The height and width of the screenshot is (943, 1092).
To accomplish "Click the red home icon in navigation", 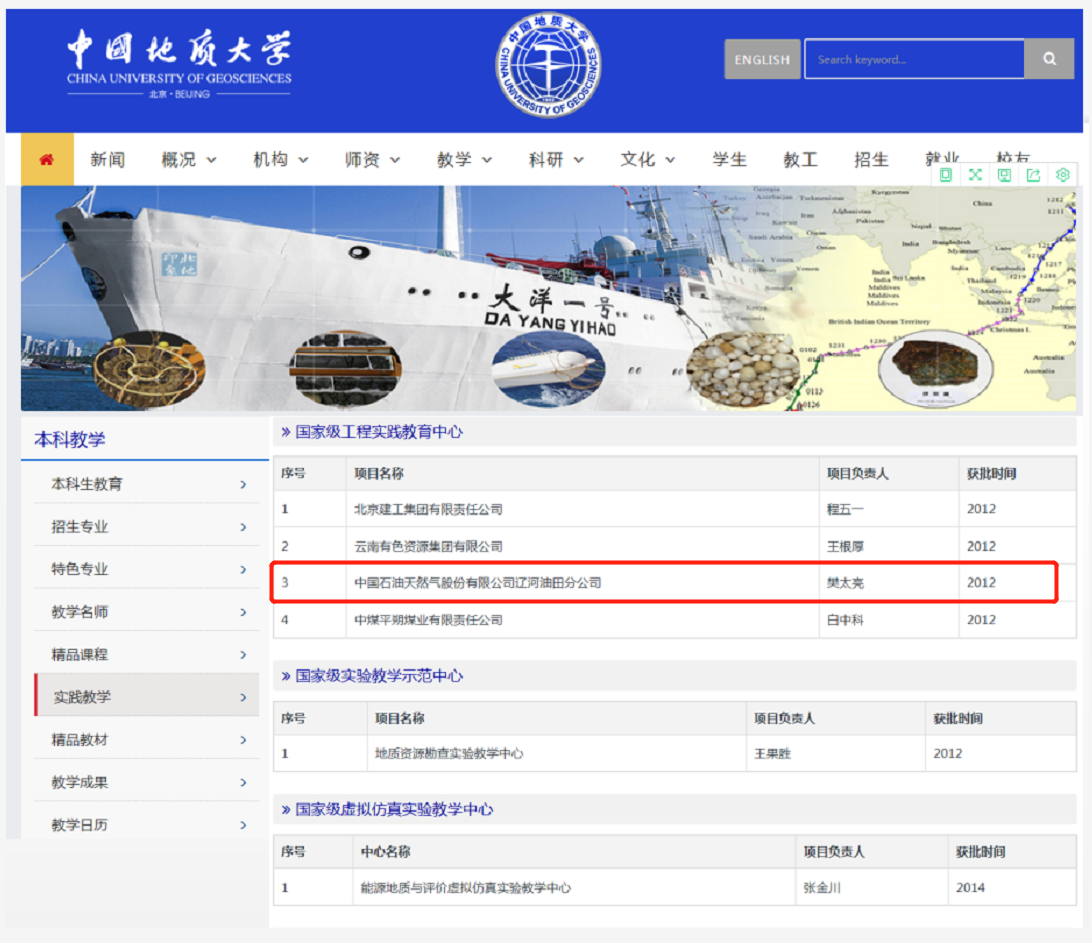I will [47, 160].
